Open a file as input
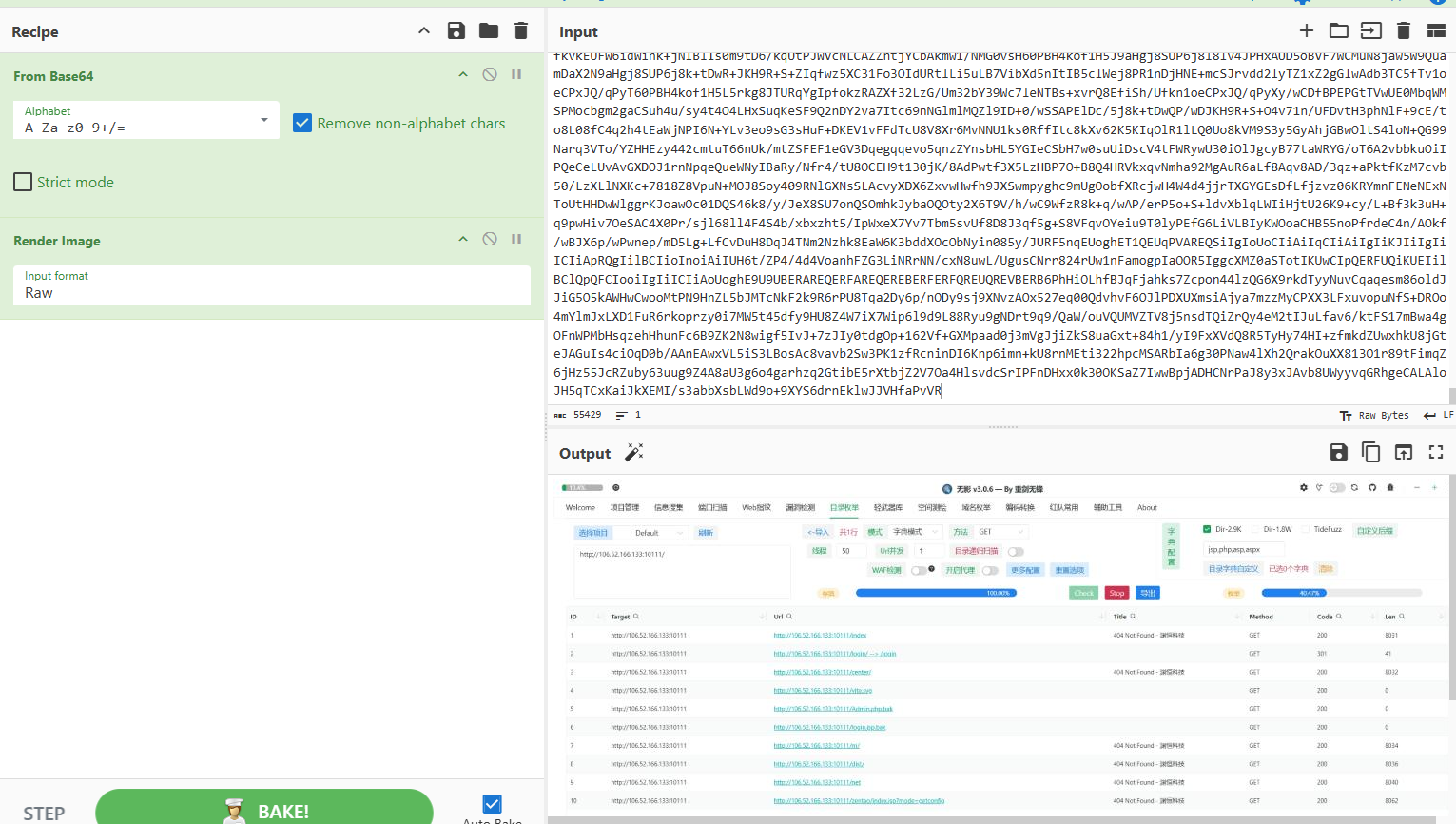Screen dimensions: 1456x824 1371,31
